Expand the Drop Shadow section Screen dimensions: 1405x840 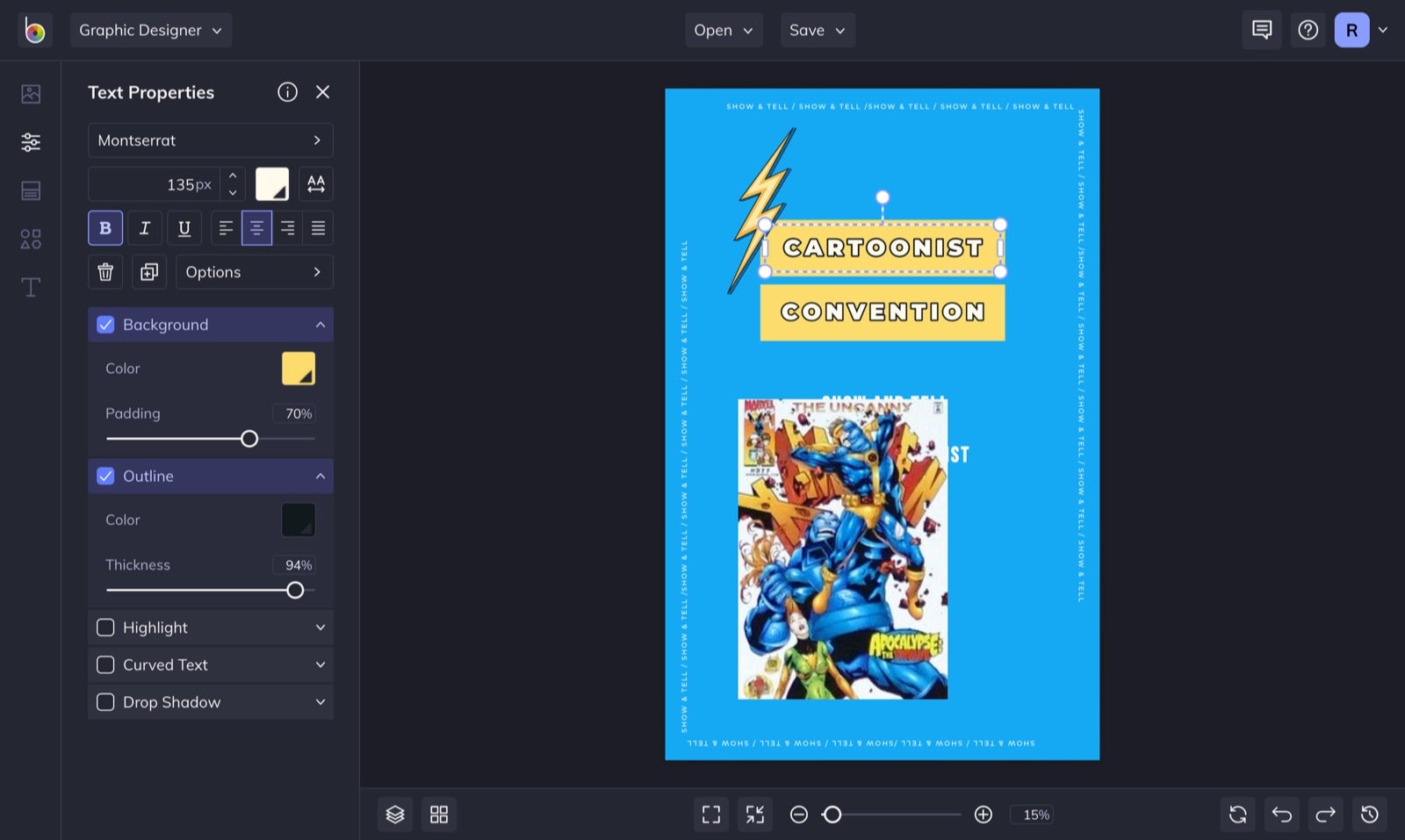(321, 701)
